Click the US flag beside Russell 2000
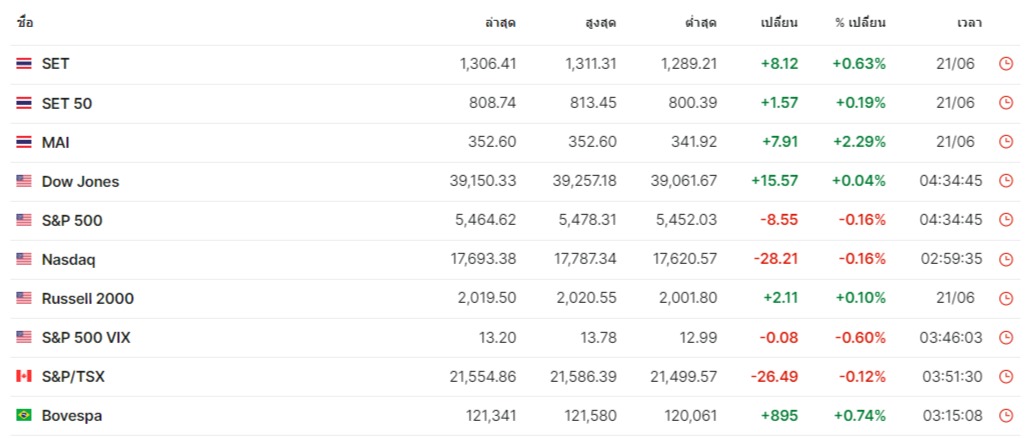The height and width of the screenshot is (438, 1027). click(x=24, y=298)
